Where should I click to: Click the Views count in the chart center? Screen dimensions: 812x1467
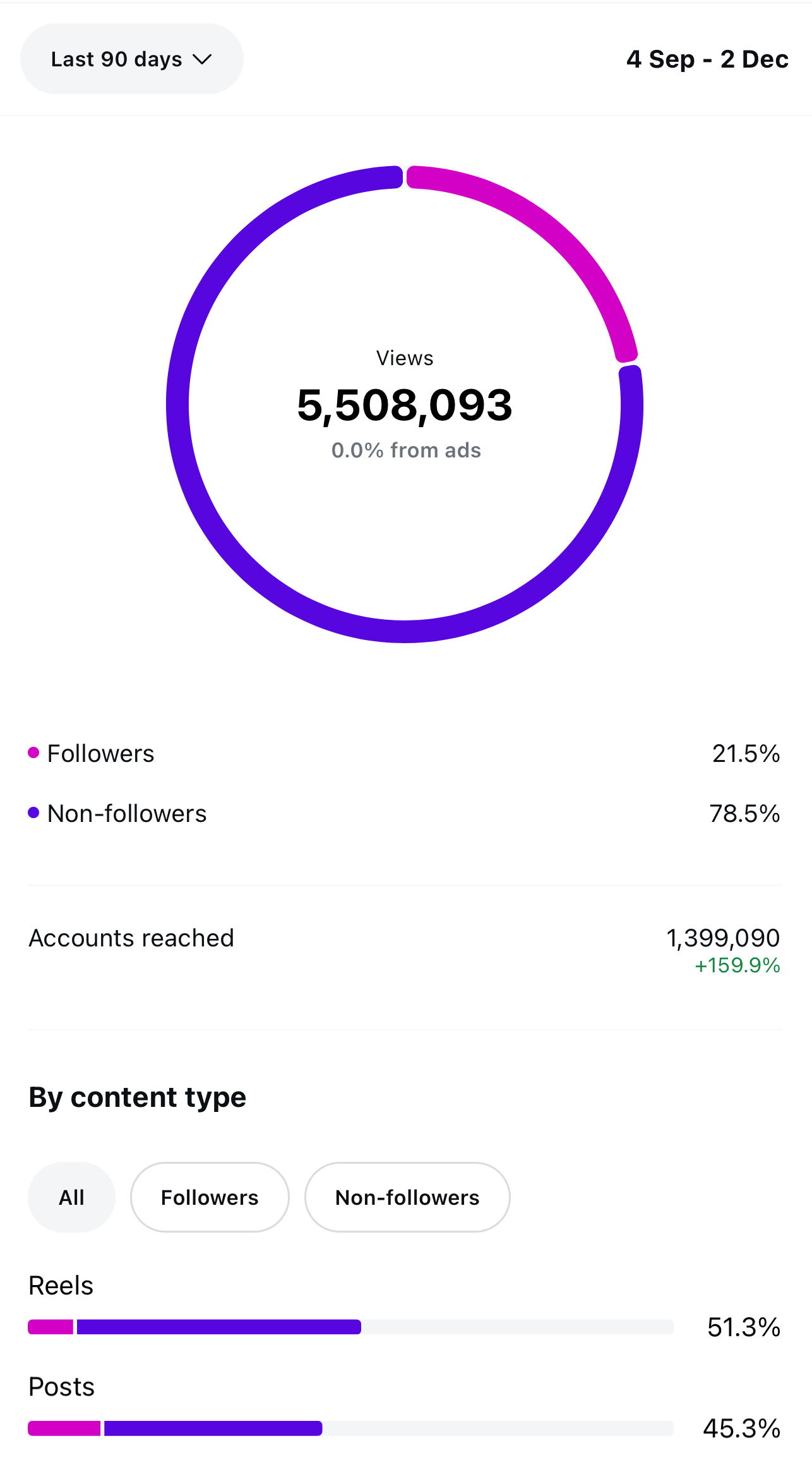click(x=404, y=405)
